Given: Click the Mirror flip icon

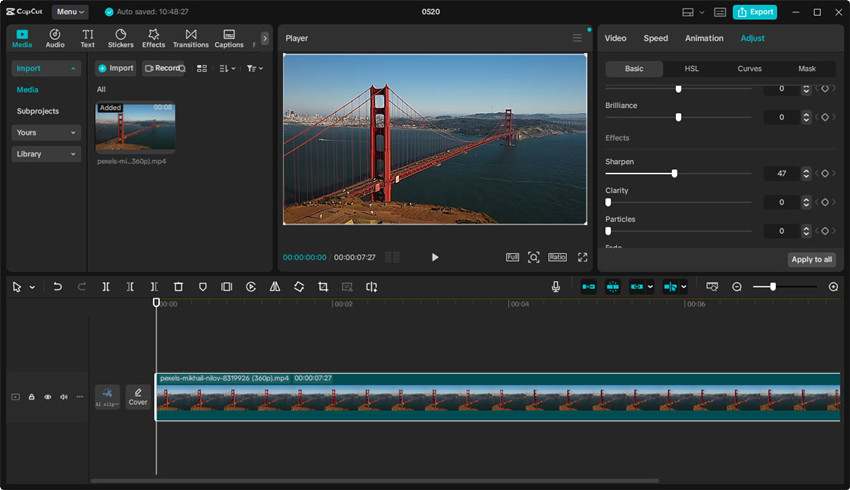Looking at the screenshot, I should [275, 287].
